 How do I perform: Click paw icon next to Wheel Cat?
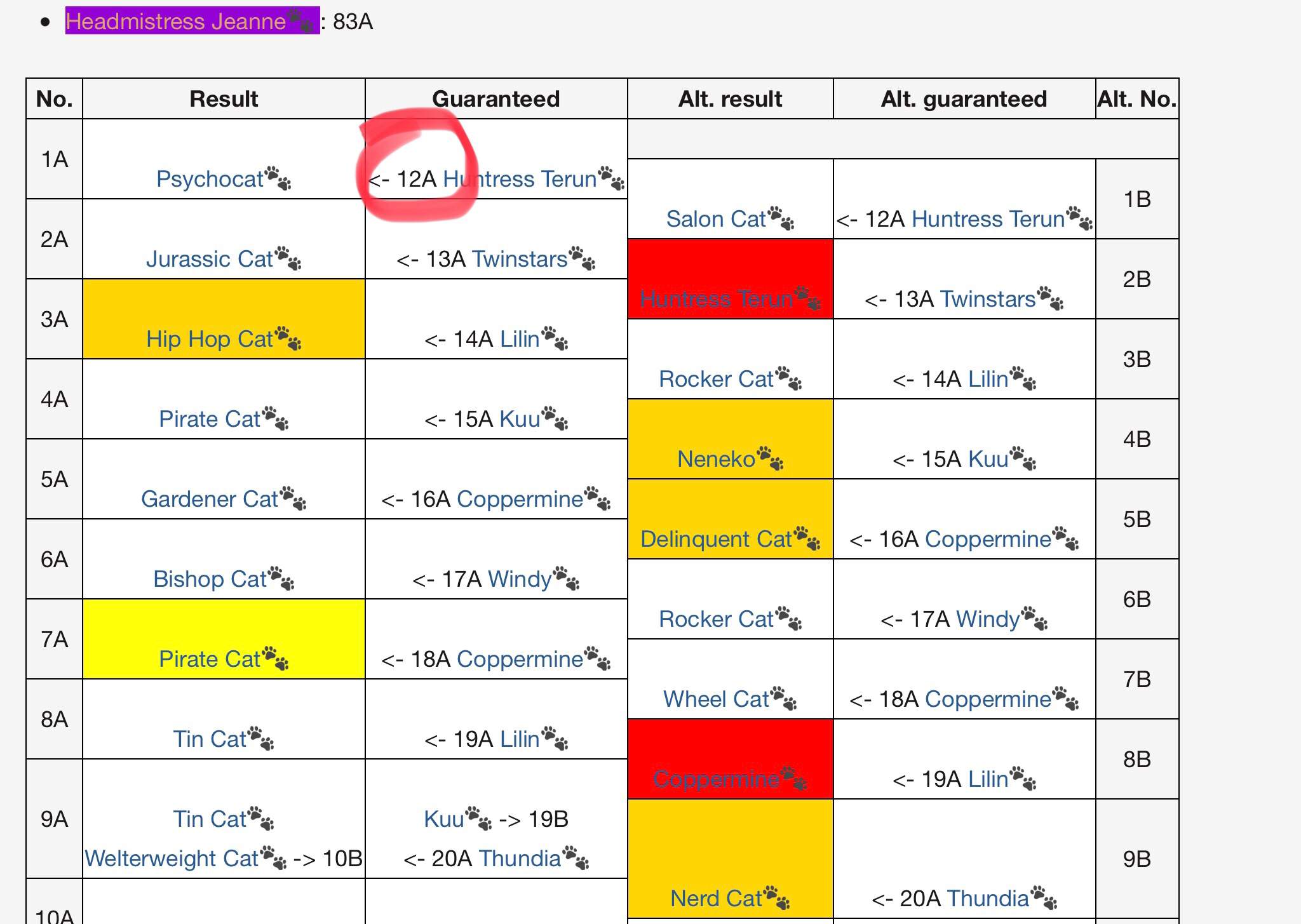pyautogui.click(x=783, y=699)
